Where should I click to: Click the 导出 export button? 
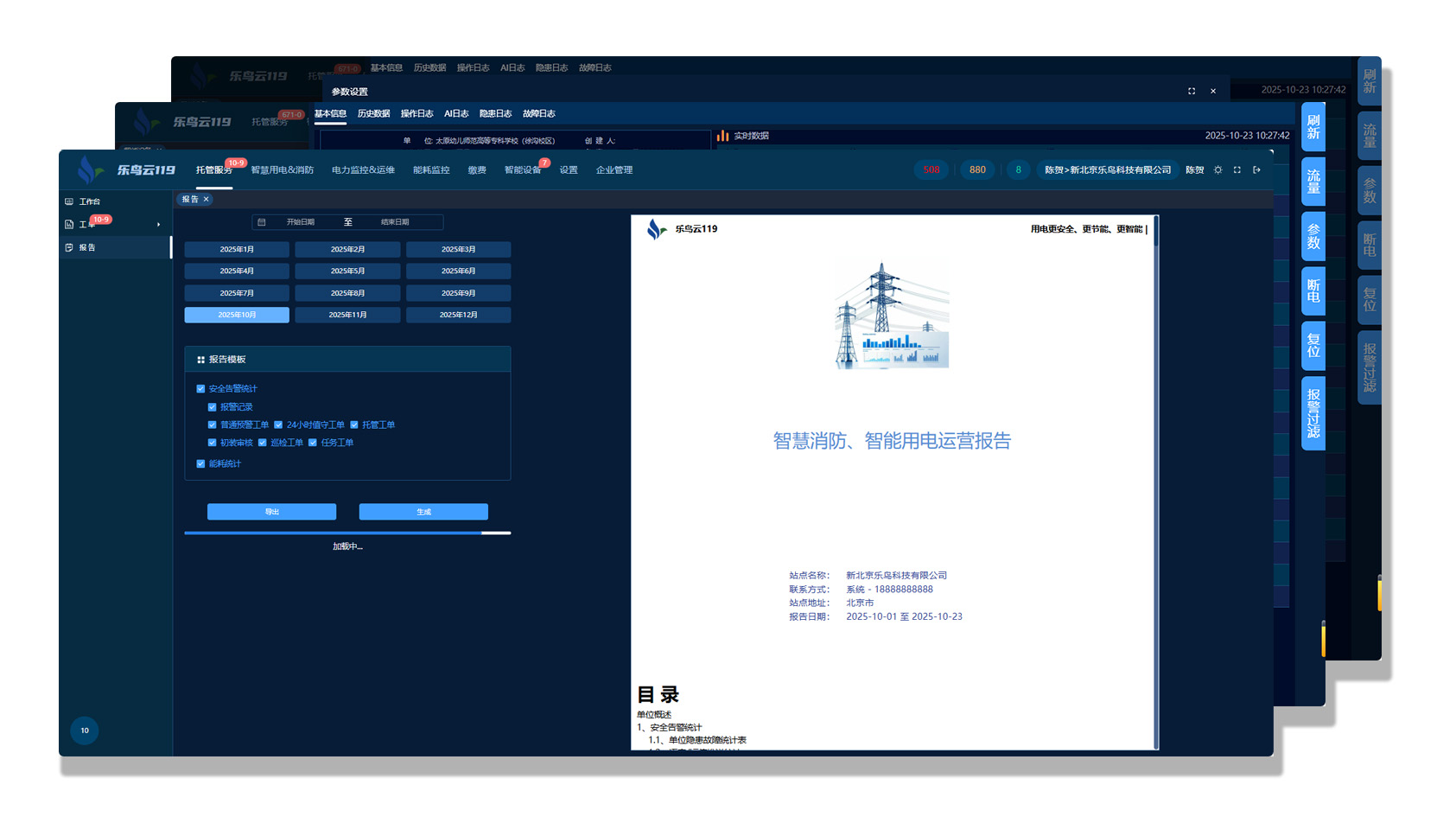point(271,512)
